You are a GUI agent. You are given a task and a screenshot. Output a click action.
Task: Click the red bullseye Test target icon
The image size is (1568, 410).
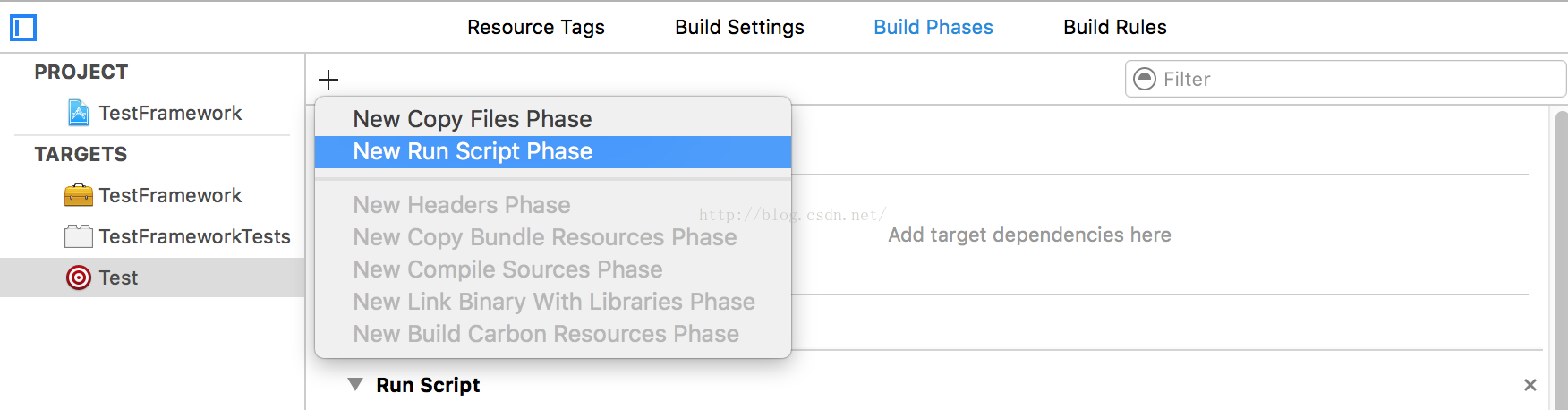click(79, 278)
